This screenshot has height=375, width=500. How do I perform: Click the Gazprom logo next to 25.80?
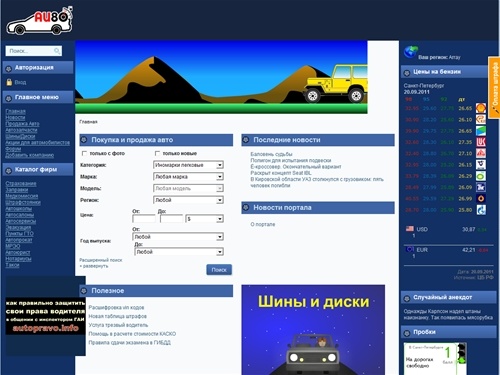click(x=481, y=210)
